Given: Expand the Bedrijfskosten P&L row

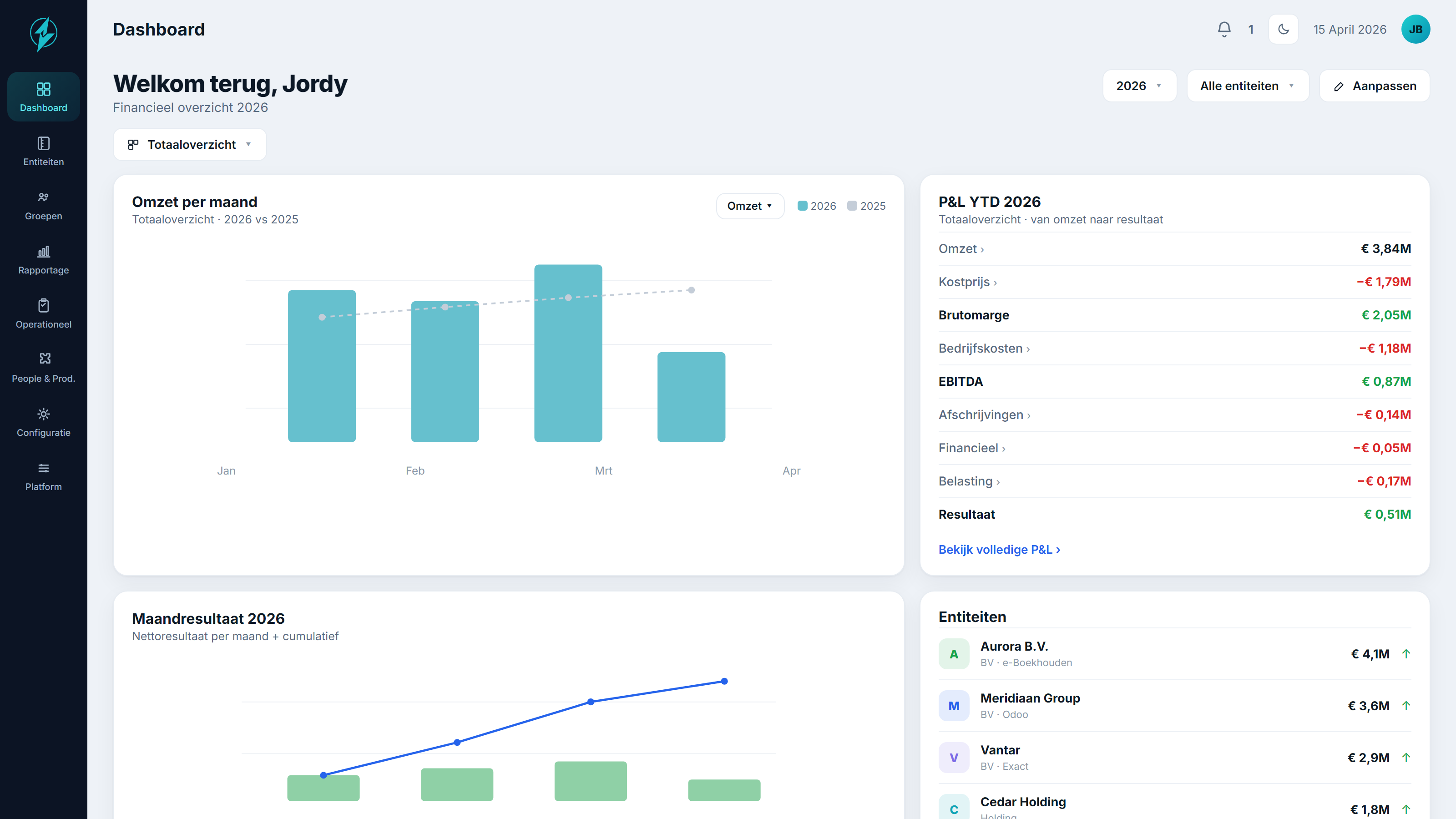Looking at the screenshot, I should click(1174, 348).
